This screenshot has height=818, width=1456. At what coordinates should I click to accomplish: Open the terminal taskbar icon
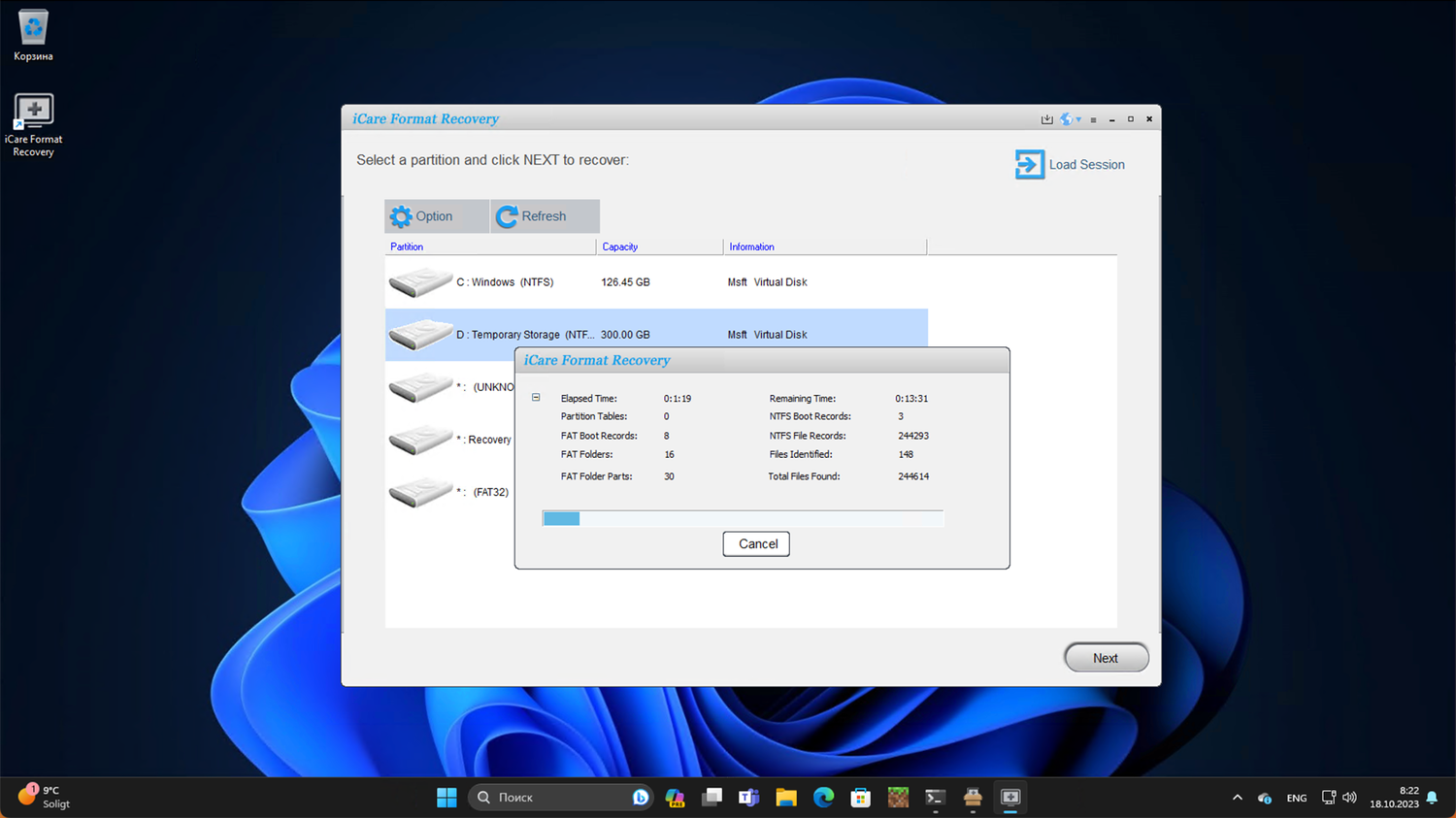[x=935, y=798]
